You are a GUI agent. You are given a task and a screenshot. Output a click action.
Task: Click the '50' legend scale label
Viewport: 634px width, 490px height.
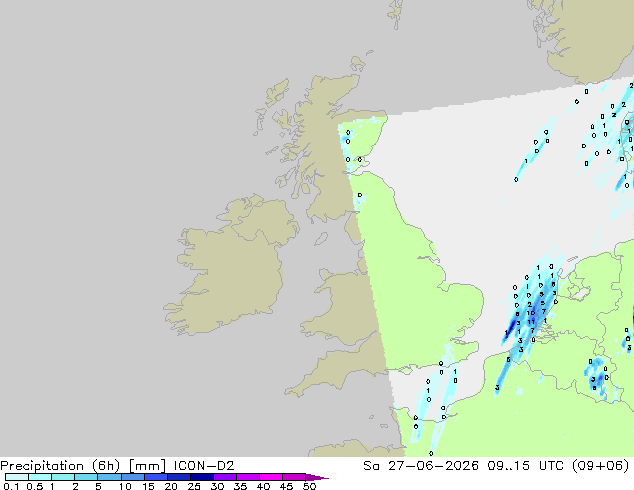(309, 486)
